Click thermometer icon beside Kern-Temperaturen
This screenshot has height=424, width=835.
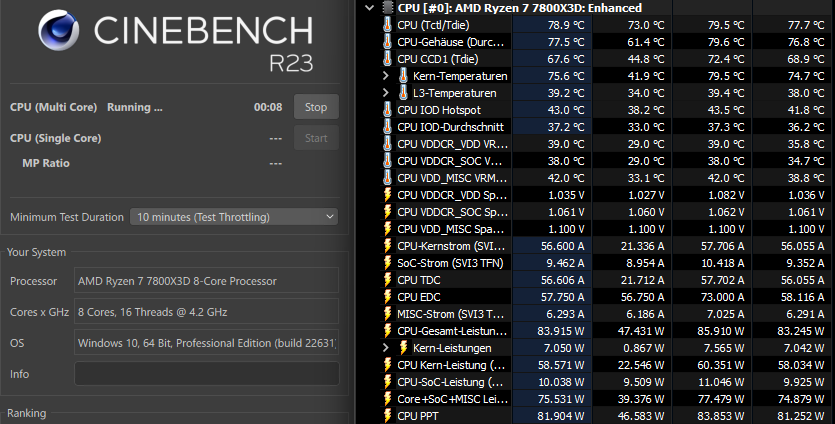(404, 76)
